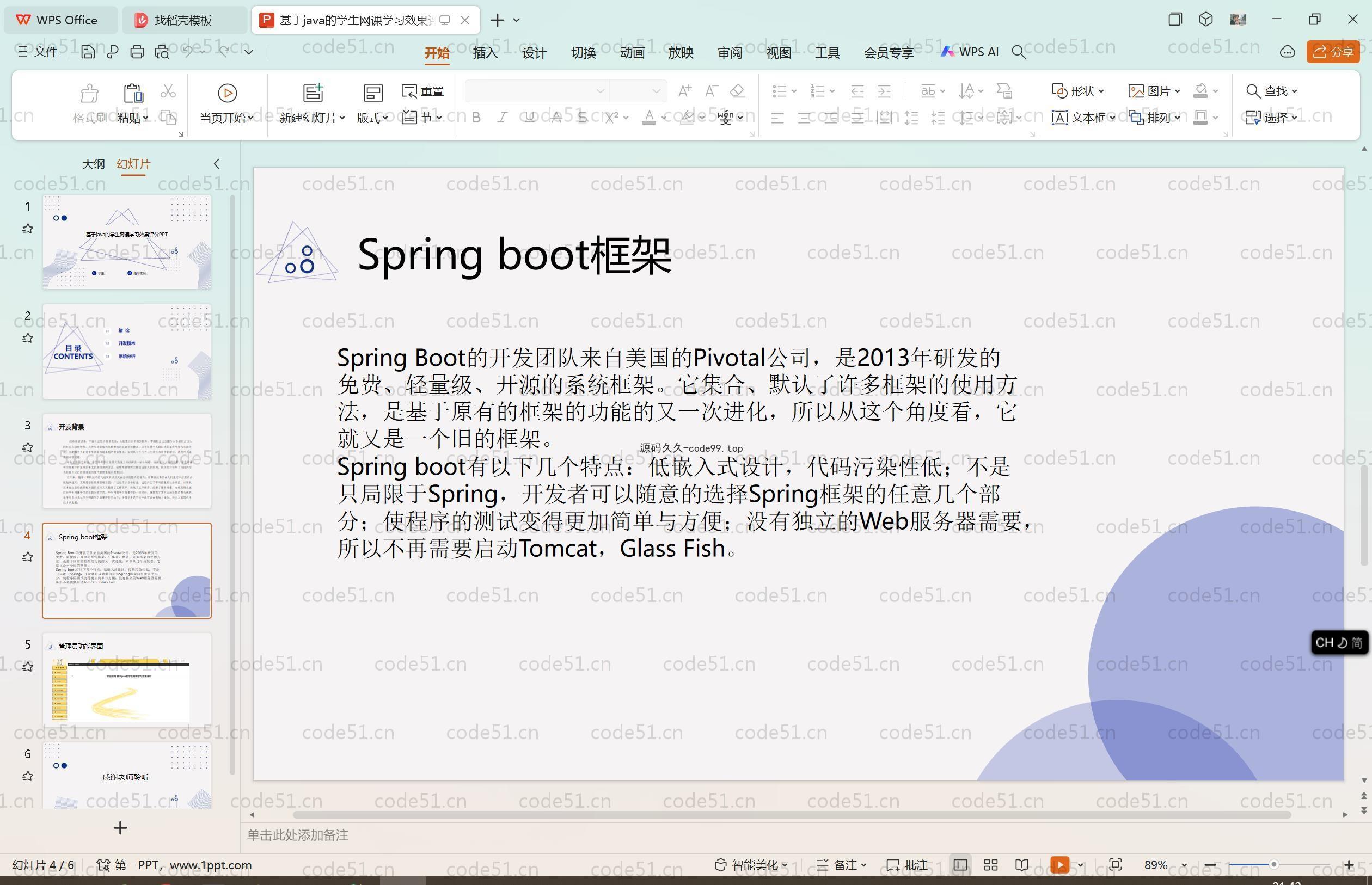
Task: Click the add slide plus button
Action: point(120,827)
